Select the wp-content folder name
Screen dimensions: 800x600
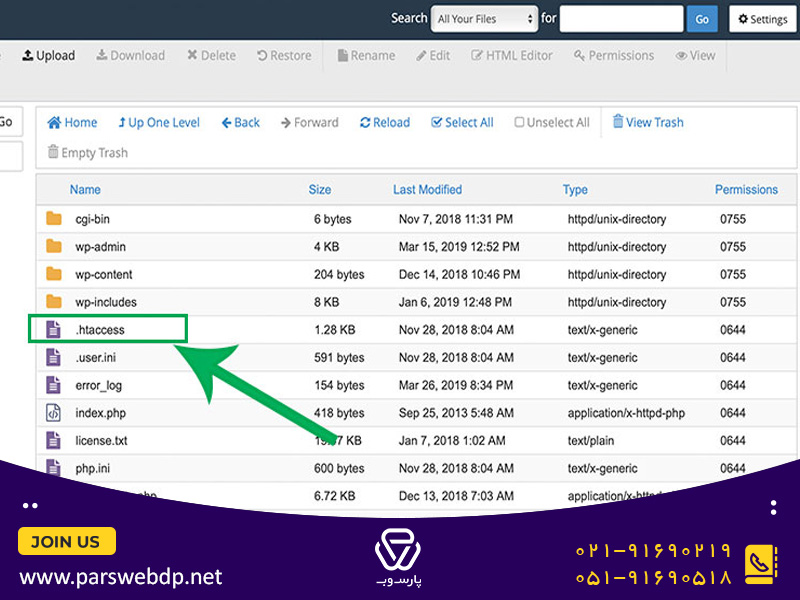pos(104,274)
